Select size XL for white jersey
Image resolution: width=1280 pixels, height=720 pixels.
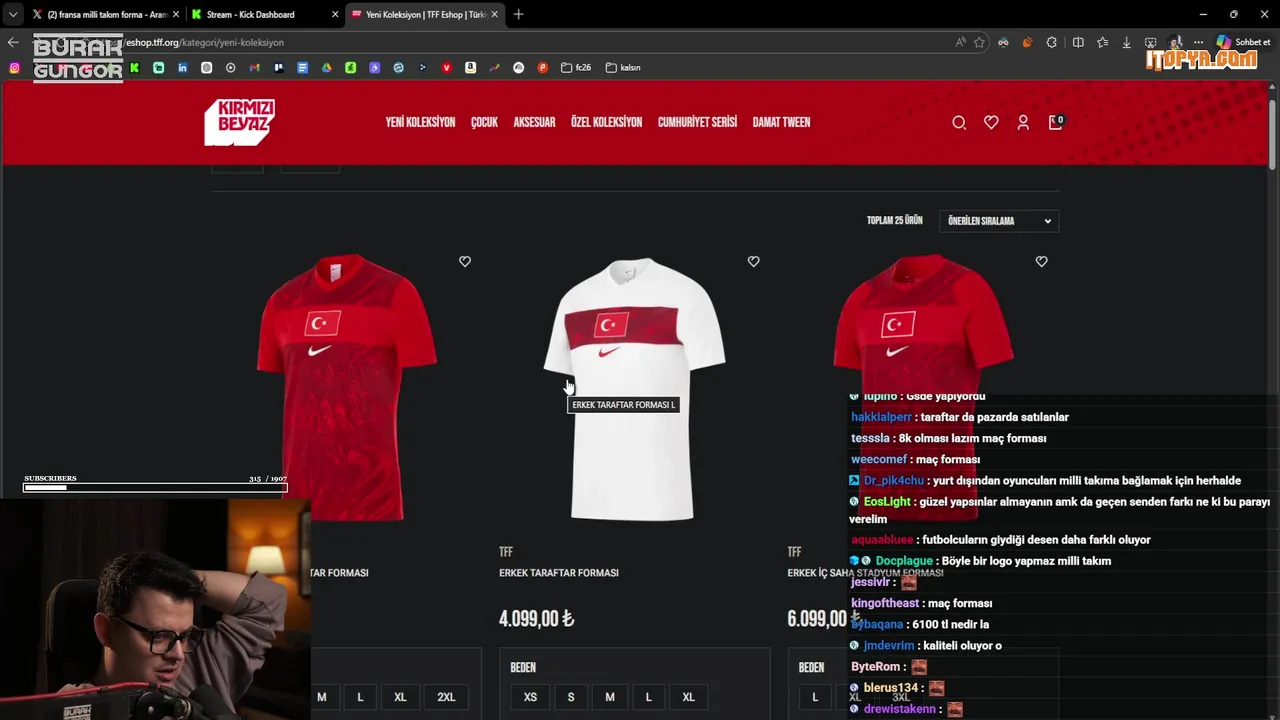(688, 697)
